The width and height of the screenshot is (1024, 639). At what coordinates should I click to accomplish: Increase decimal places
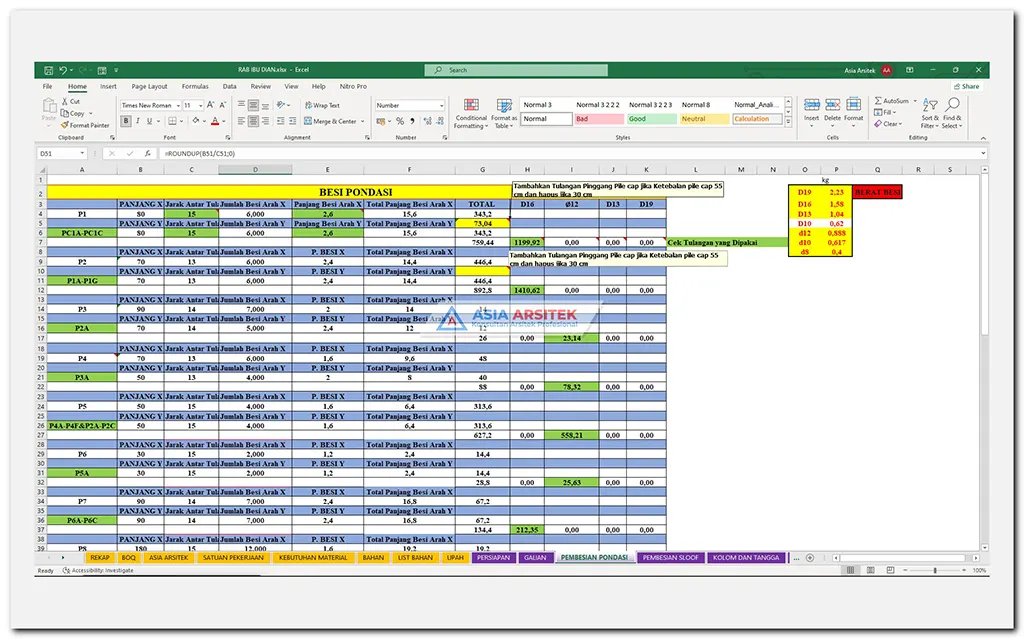point(428,121)
